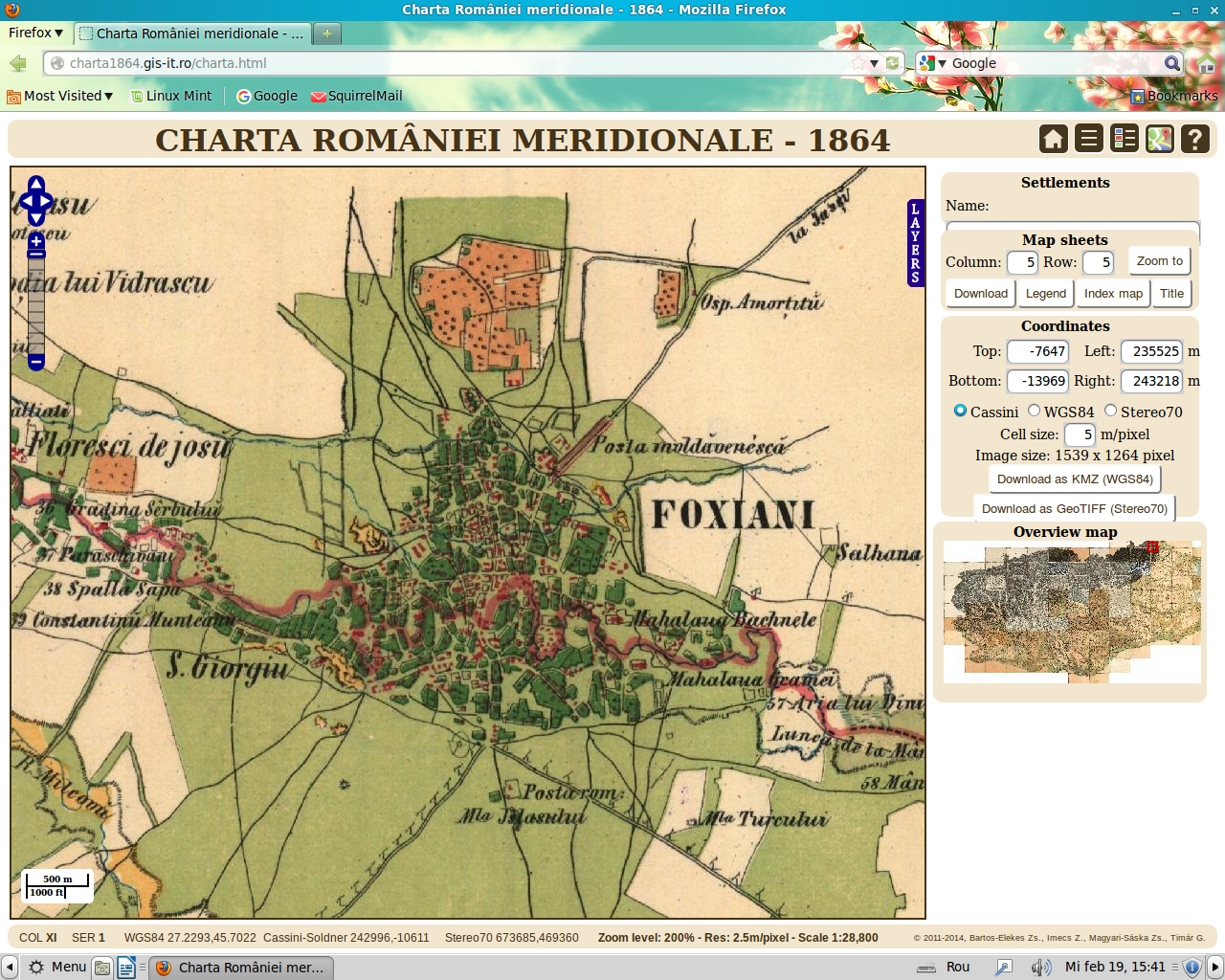Open the Linux Mint bookmark

(171, 96)
